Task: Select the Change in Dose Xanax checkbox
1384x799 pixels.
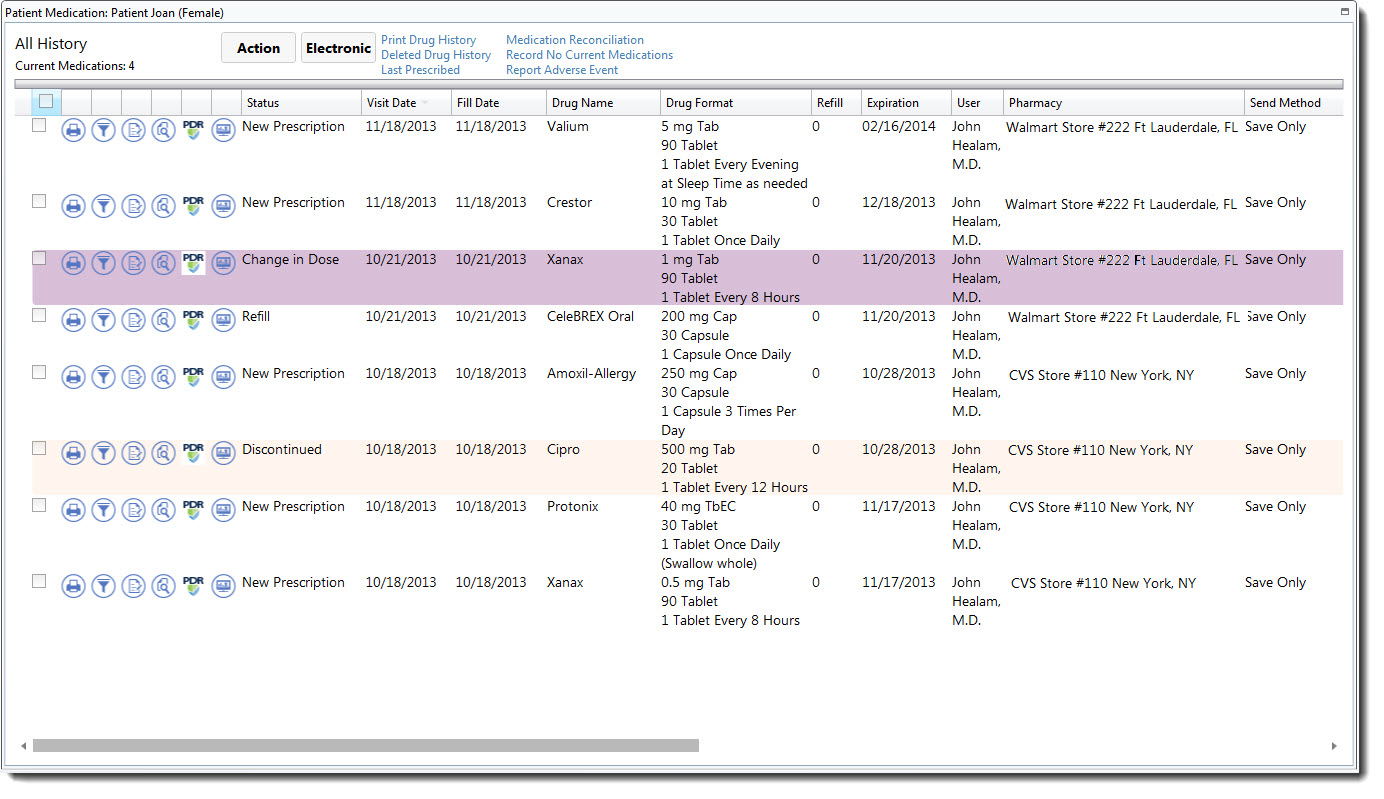Action: tap(39, 258)
